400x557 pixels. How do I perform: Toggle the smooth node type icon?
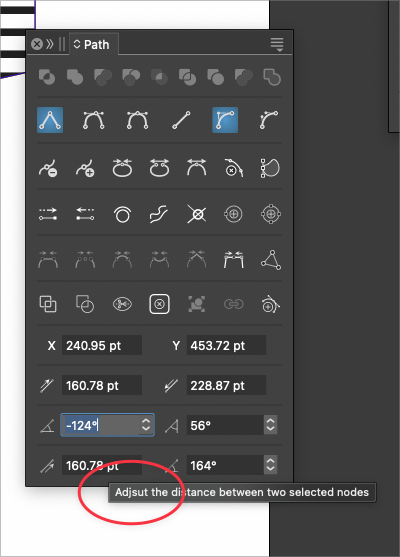(94, 120)
